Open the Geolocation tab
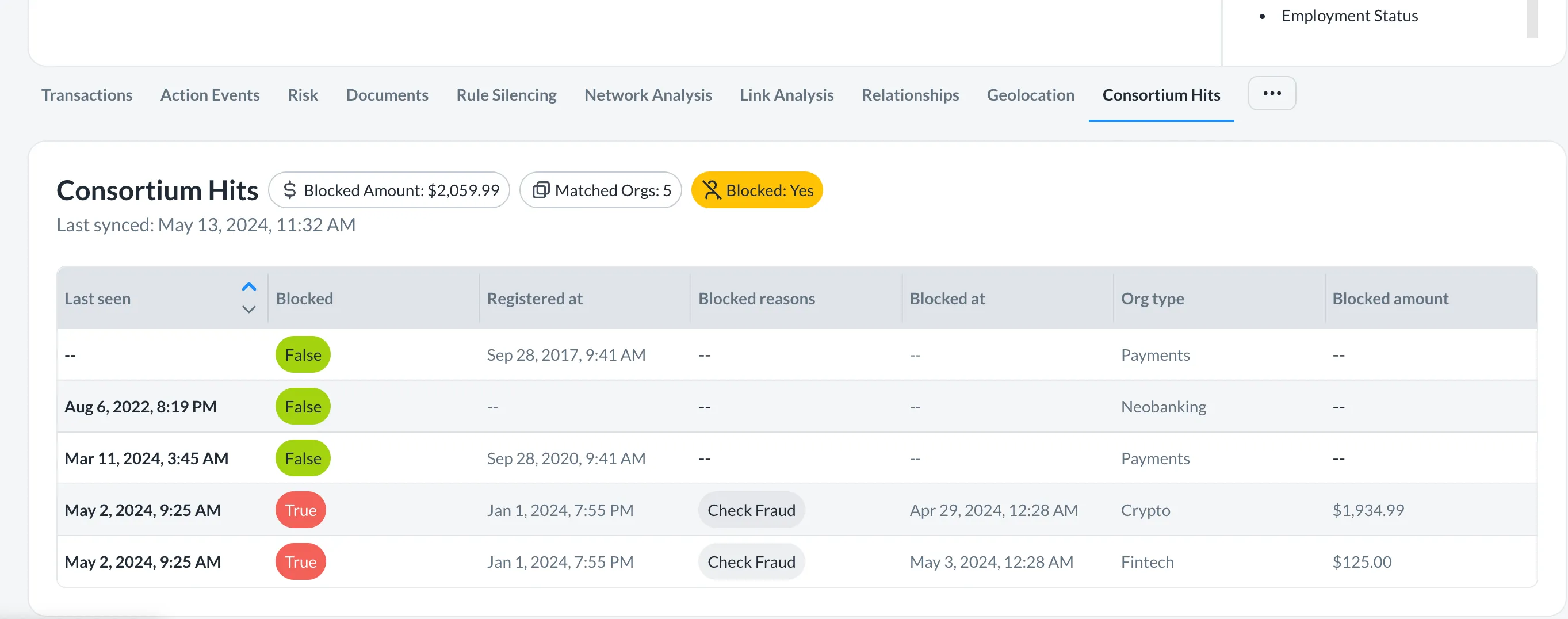 click(1031, 95)
